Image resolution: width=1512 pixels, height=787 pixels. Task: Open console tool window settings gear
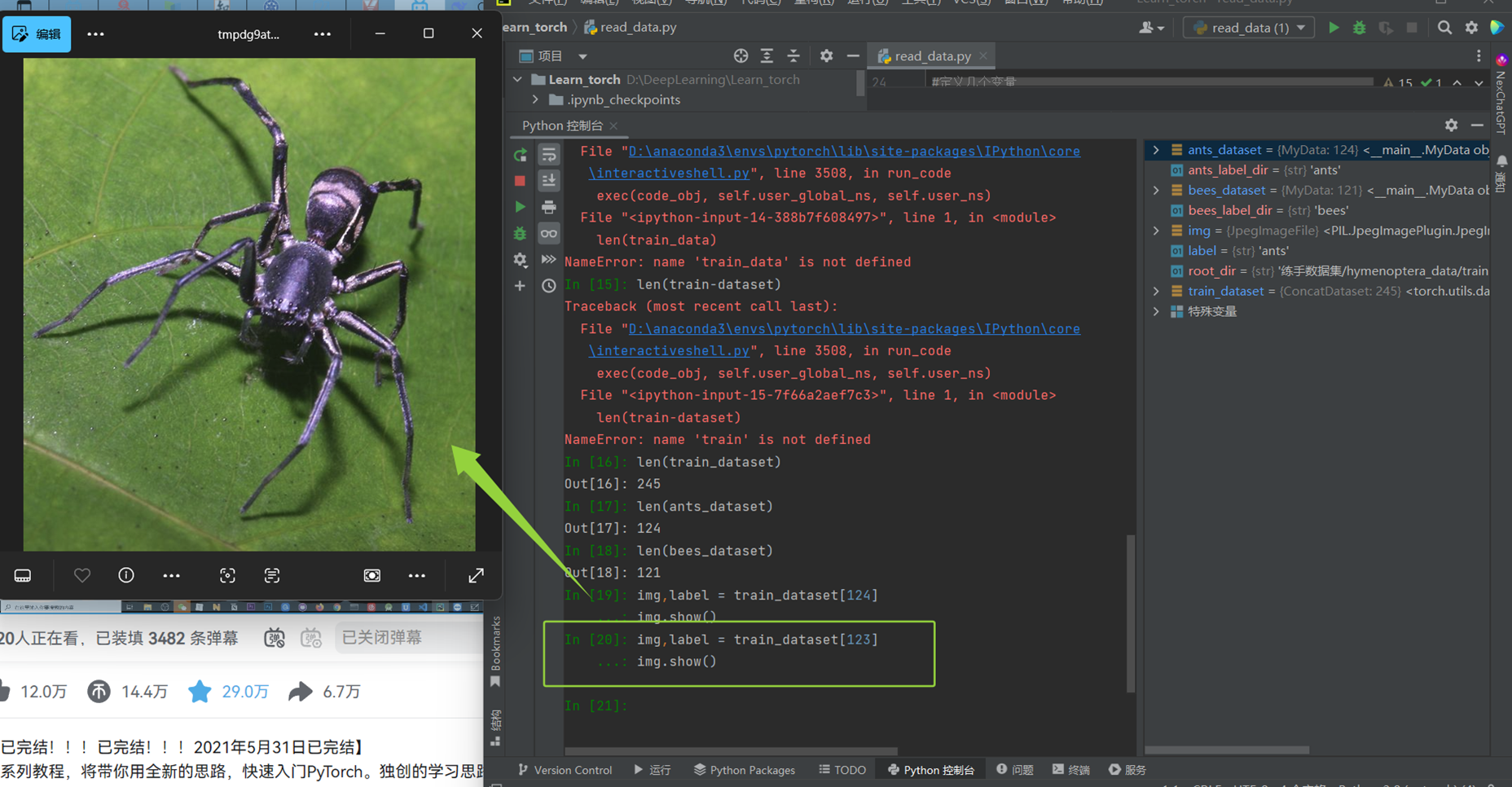coord(1451,125)
